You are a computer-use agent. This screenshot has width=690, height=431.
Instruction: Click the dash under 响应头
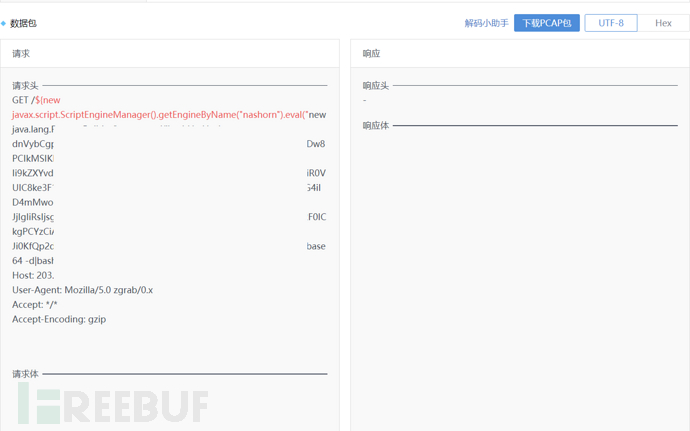pyautogui.click(x=365, y=100)
